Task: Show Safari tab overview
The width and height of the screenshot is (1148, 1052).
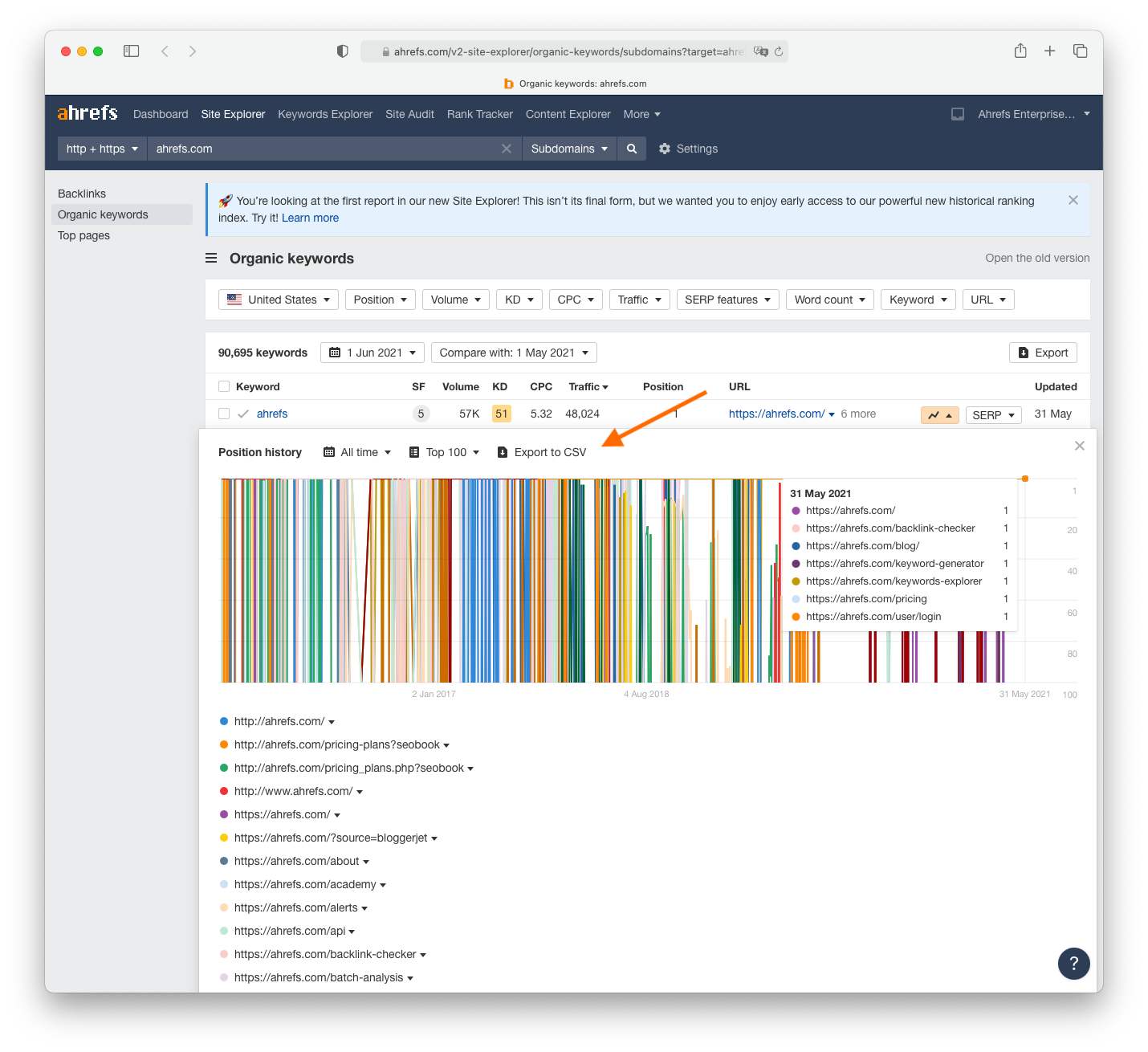Action: coord(1080,51)
